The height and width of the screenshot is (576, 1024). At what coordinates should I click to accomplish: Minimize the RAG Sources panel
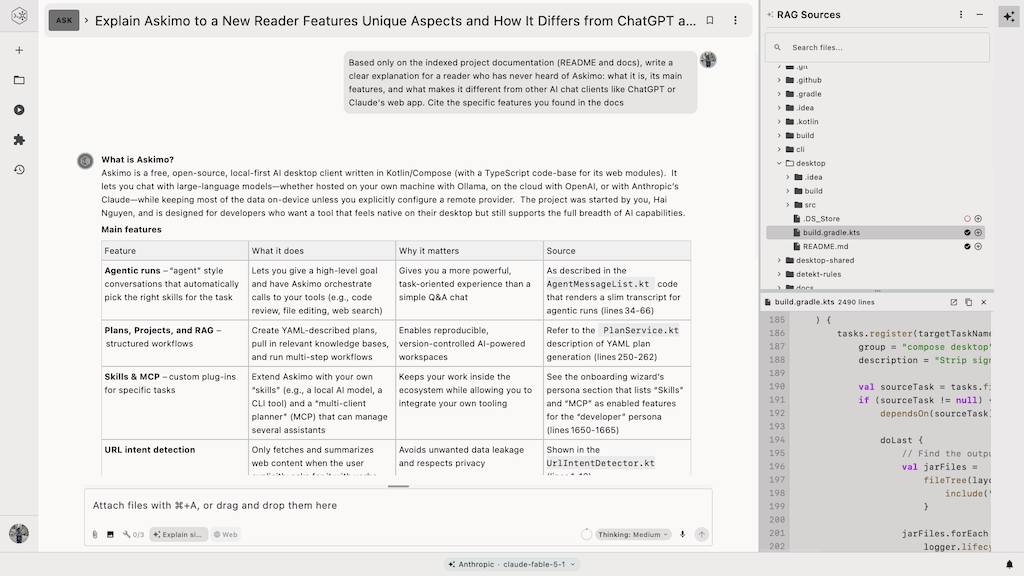coord(980,14)
